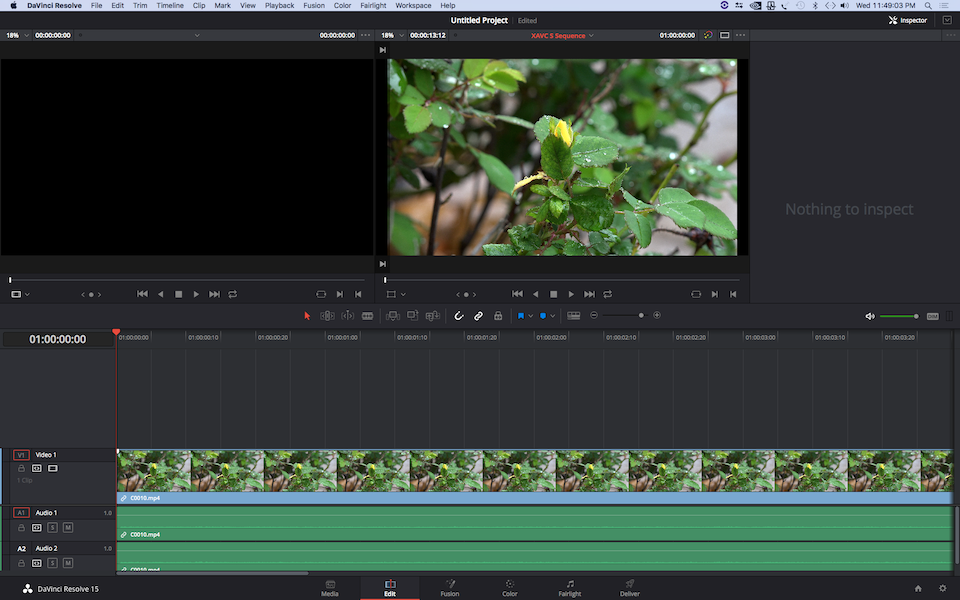
Task: Mute audio with the speaker icon
Action: [869, 317]
